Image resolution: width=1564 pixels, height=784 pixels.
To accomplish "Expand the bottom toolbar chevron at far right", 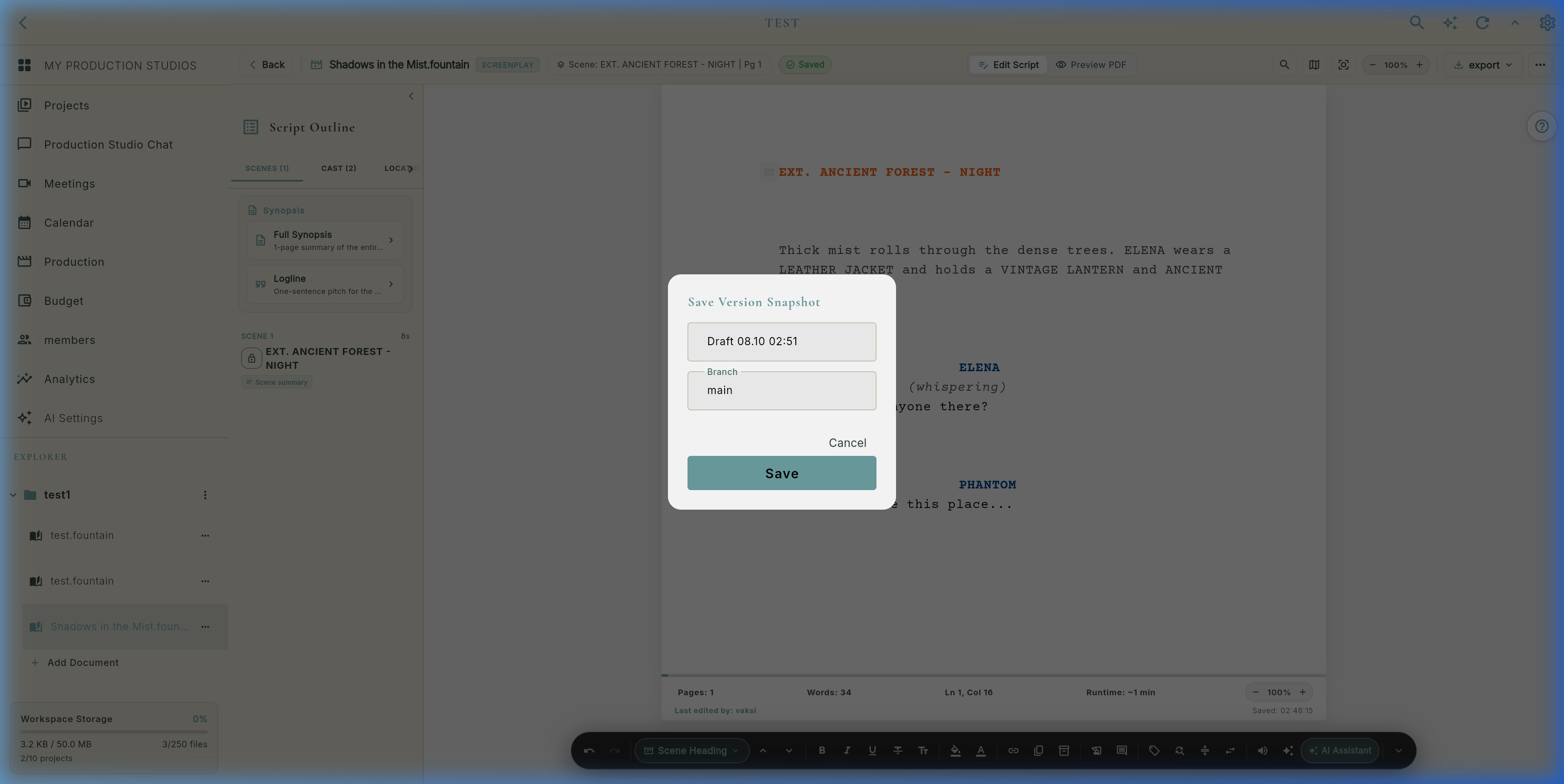I will click(1398, 751).
